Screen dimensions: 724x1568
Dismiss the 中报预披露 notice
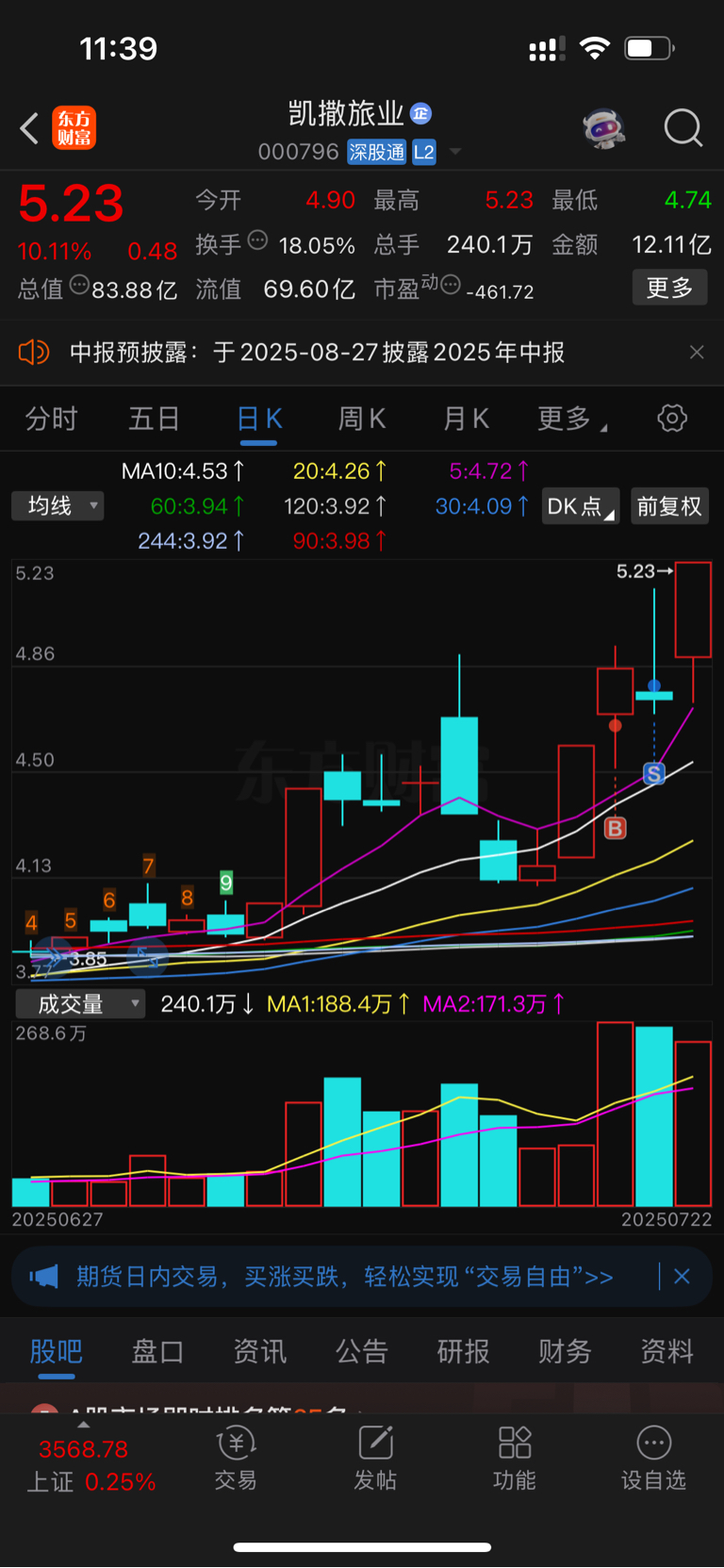pos(697,352)
